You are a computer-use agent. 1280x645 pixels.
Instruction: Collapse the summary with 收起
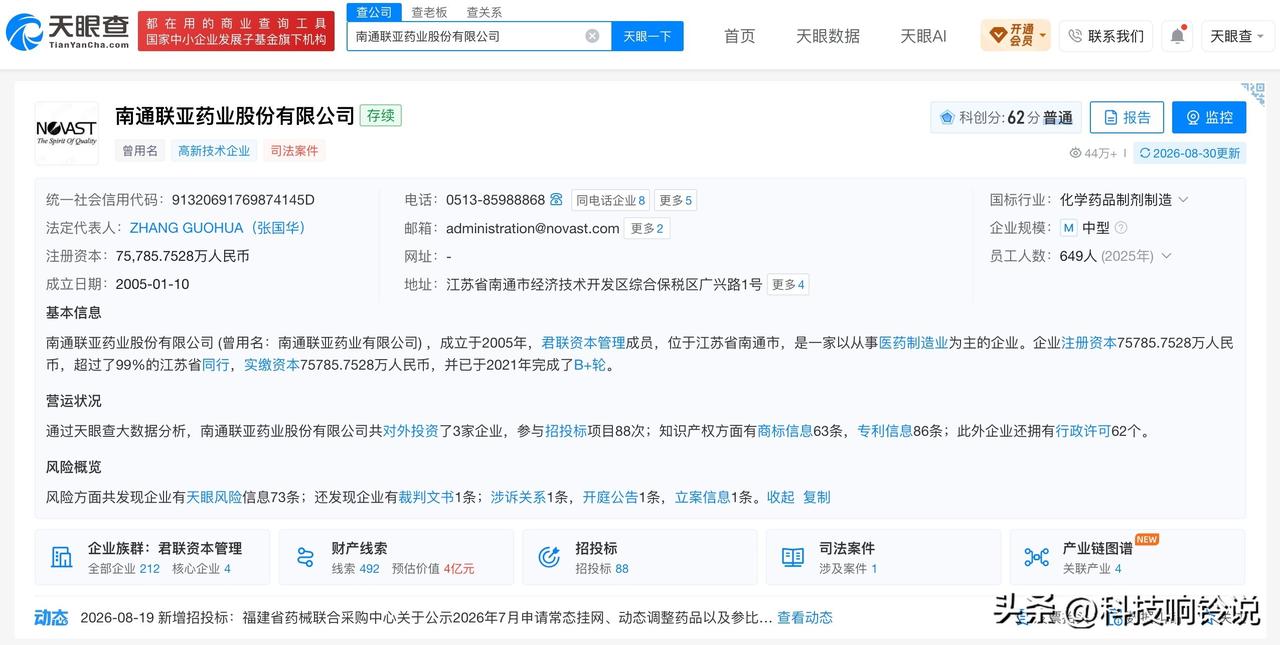(x=781, y=497)
